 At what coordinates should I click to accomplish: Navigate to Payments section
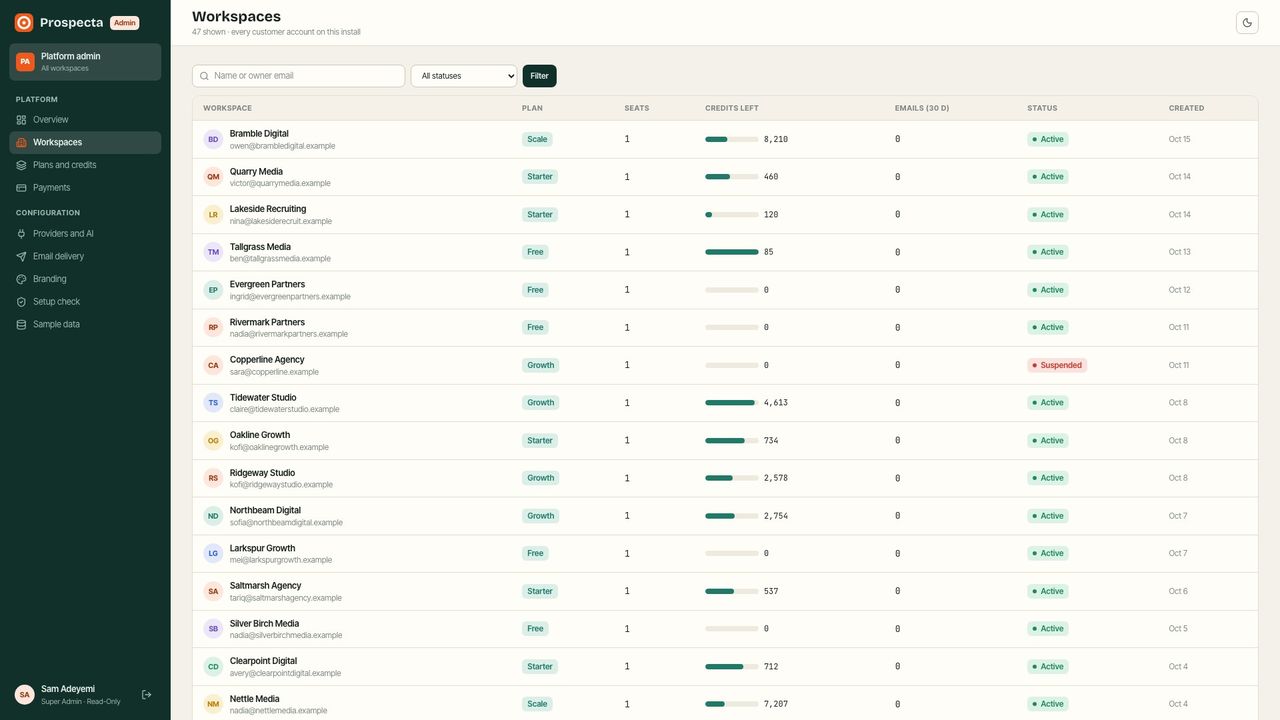[85, 188]
